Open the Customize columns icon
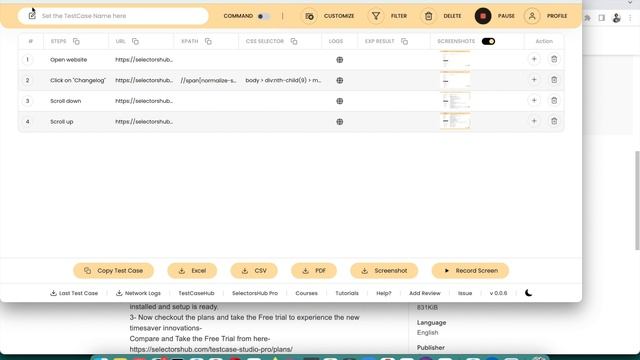This screenshot has width=640, height=360. pyautogui.click(x=309, y=16)
